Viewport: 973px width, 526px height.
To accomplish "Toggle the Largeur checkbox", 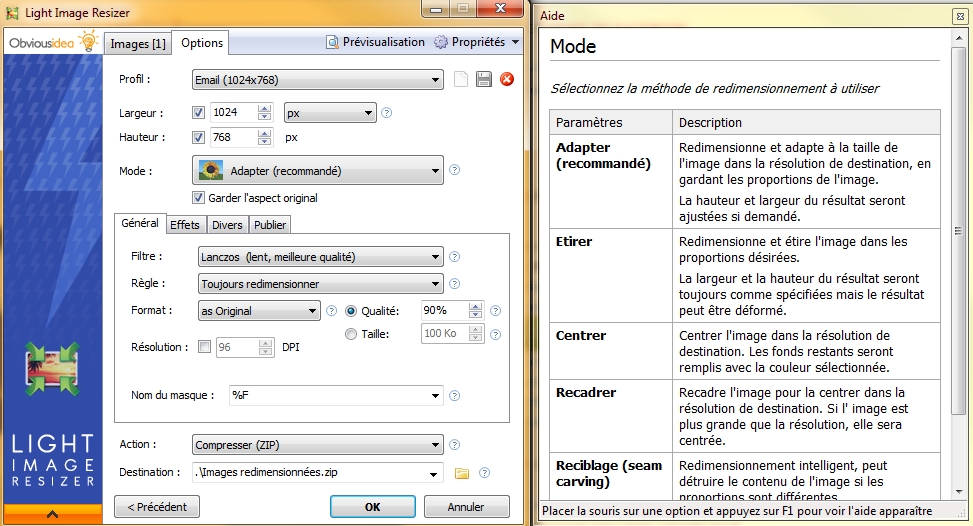I will 198,112.
